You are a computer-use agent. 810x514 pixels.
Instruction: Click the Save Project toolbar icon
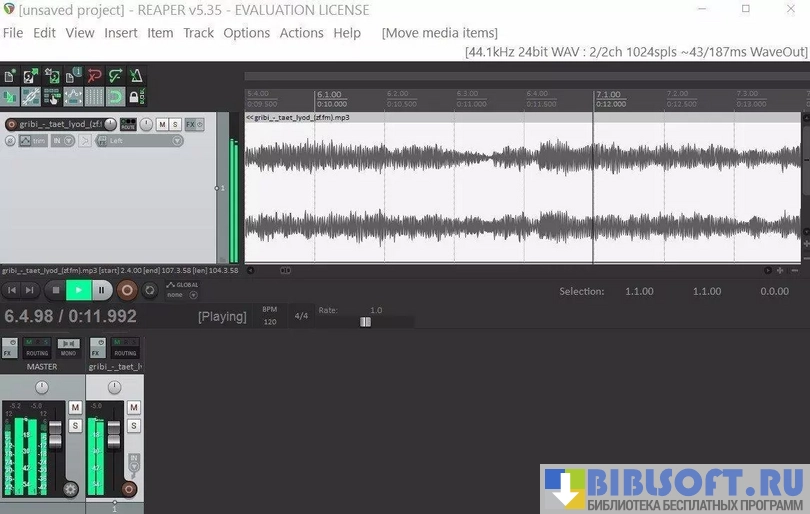(x=53, y=75)
